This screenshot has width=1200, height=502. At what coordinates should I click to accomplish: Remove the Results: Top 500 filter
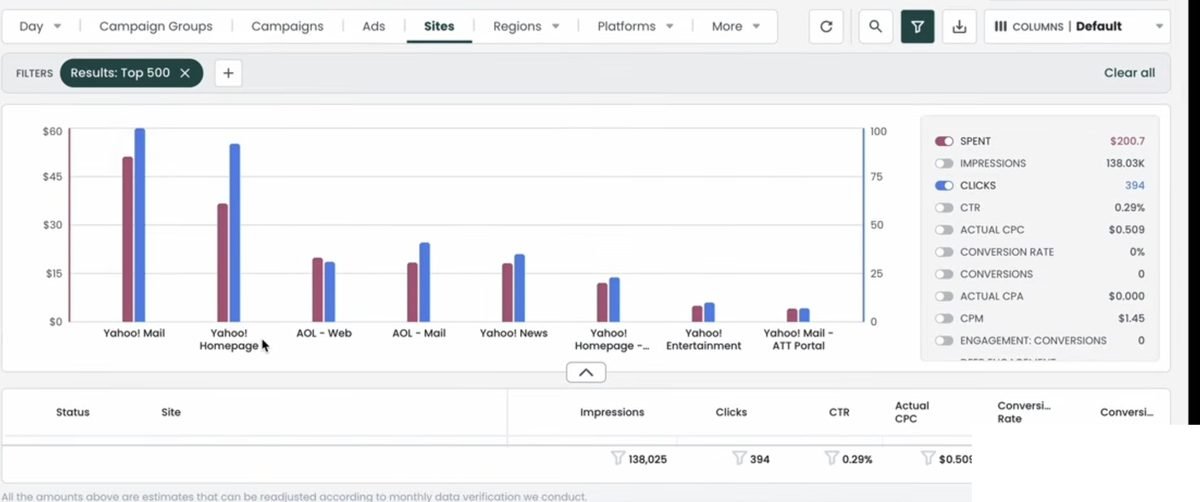[185, 73]
